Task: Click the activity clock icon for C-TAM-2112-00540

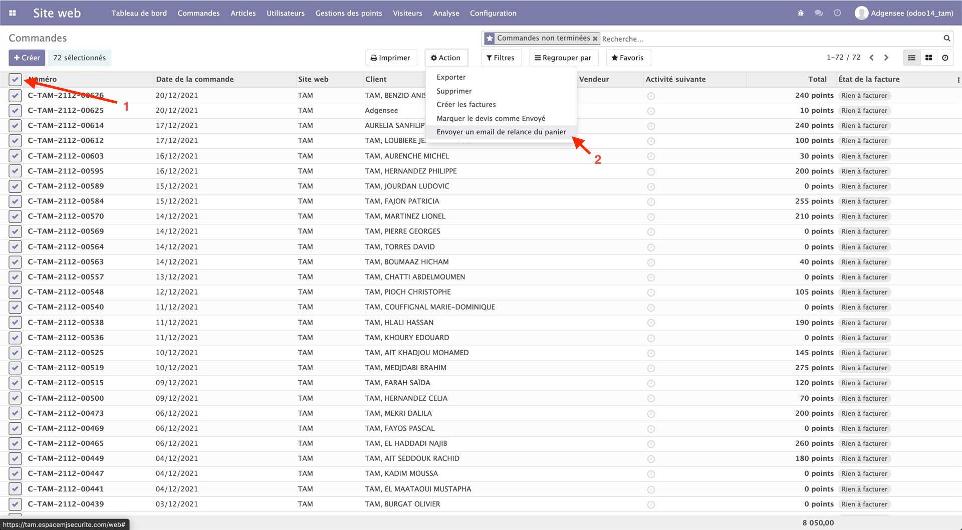Action: click(x=651, y=307)
